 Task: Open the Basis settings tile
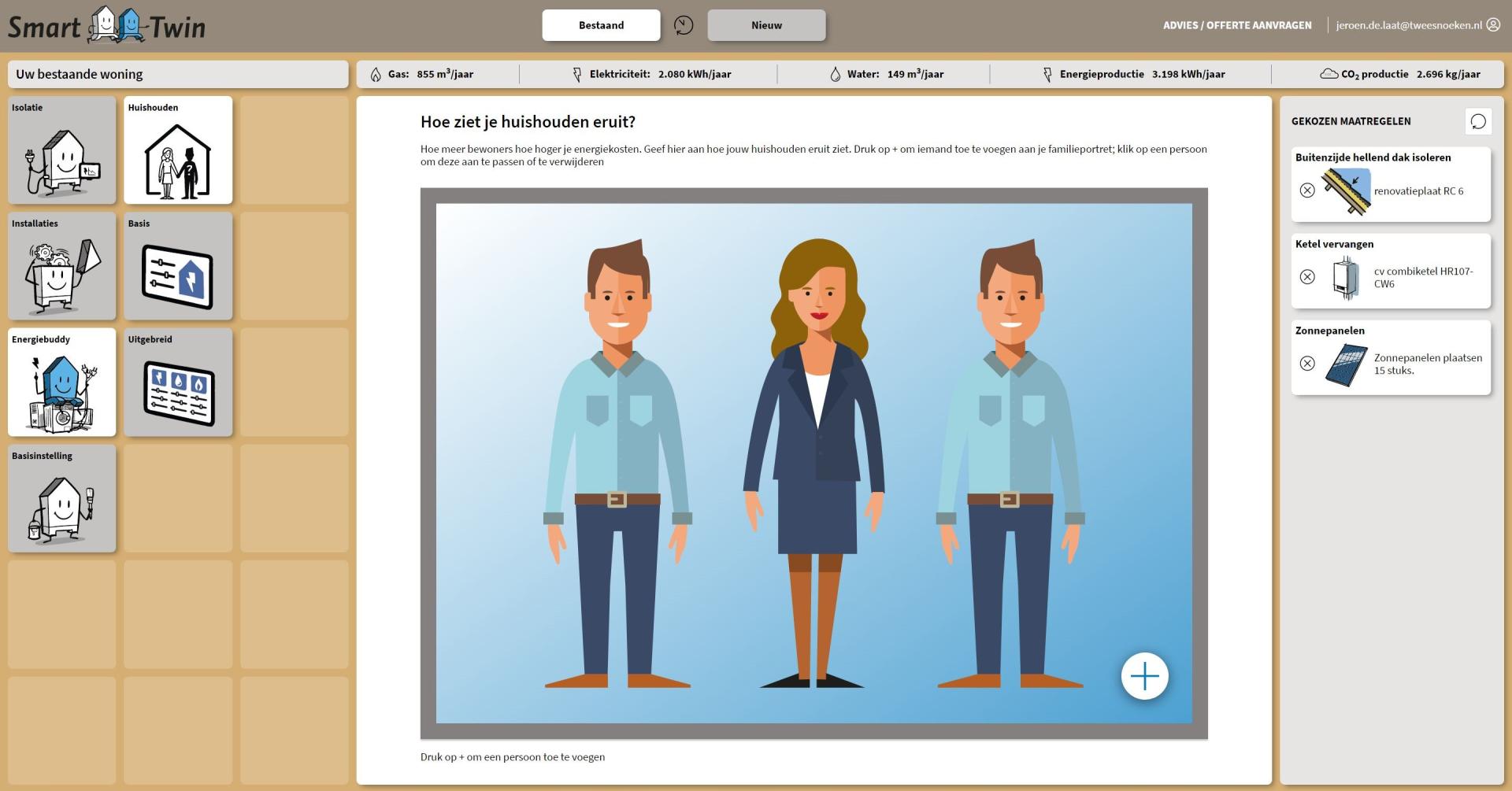coord(178,266)
